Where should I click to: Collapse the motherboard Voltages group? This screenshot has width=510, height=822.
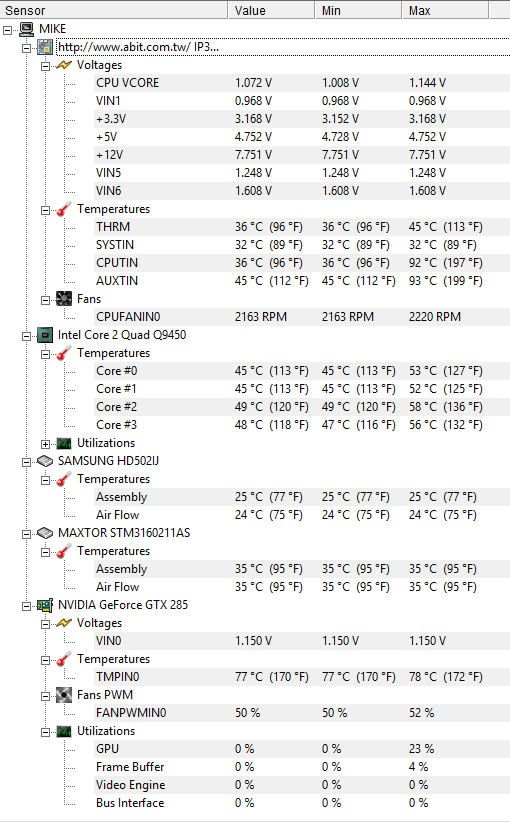pyautogui.click(x=46, y=66)
